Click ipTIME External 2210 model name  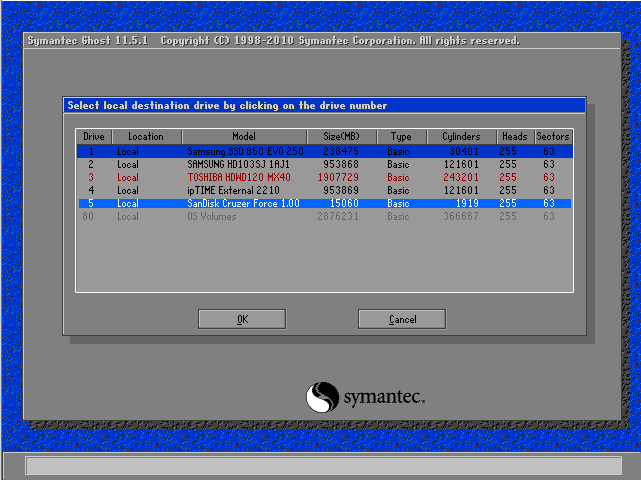[233, 191]
